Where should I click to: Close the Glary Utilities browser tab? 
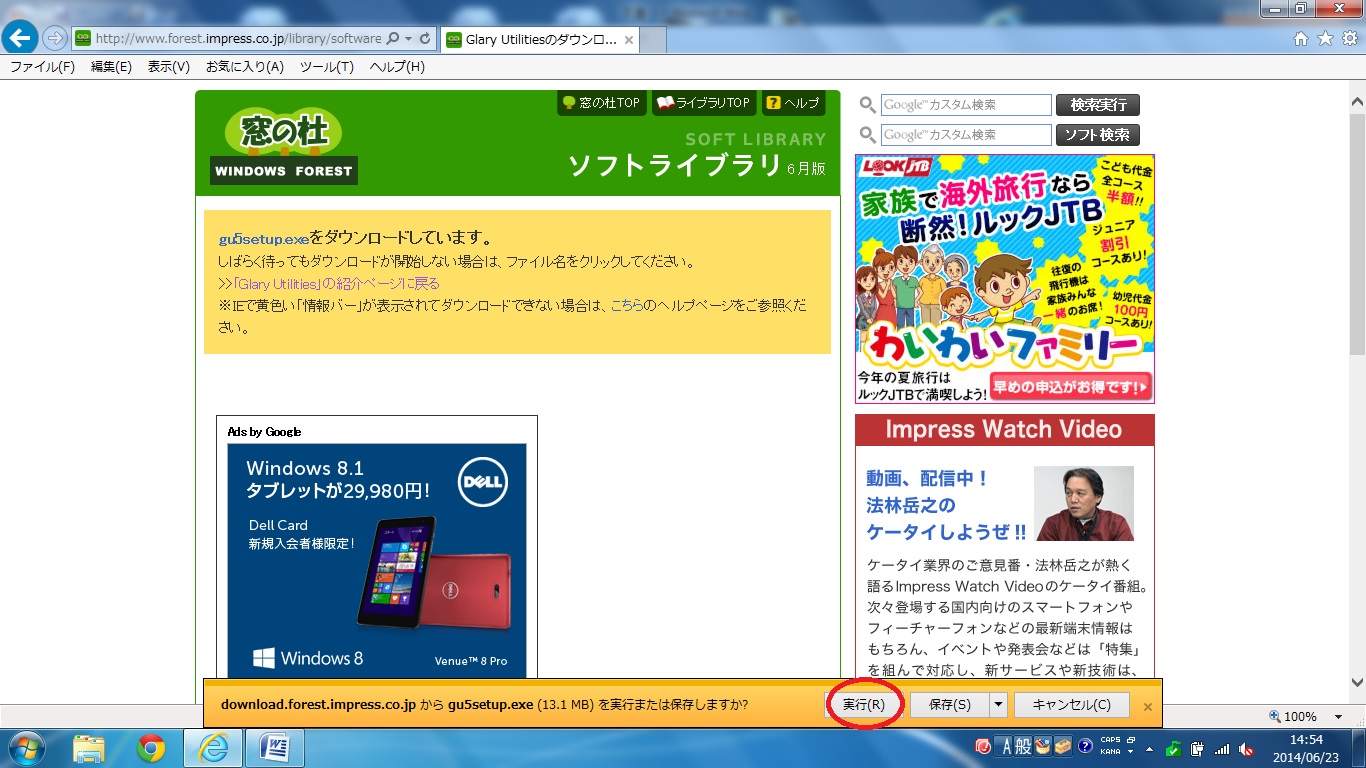point(629,40)
